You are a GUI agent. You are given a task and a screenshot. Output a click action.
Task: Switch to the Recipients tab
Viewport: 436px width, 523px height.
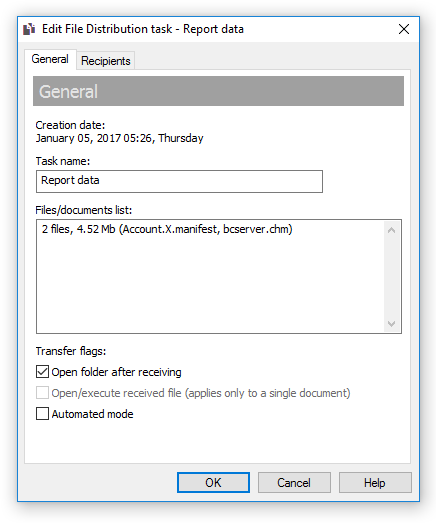click(105, 61)
